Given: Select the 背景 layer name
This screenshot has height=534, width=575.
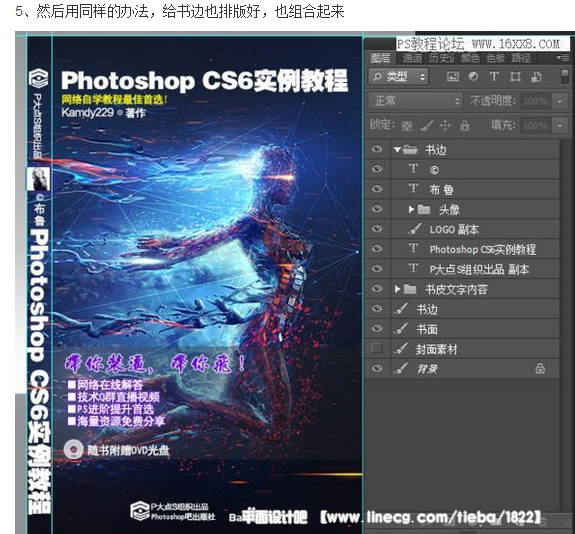Looking at the screenshot, I should pyautogui.click(x=427, y=369).
